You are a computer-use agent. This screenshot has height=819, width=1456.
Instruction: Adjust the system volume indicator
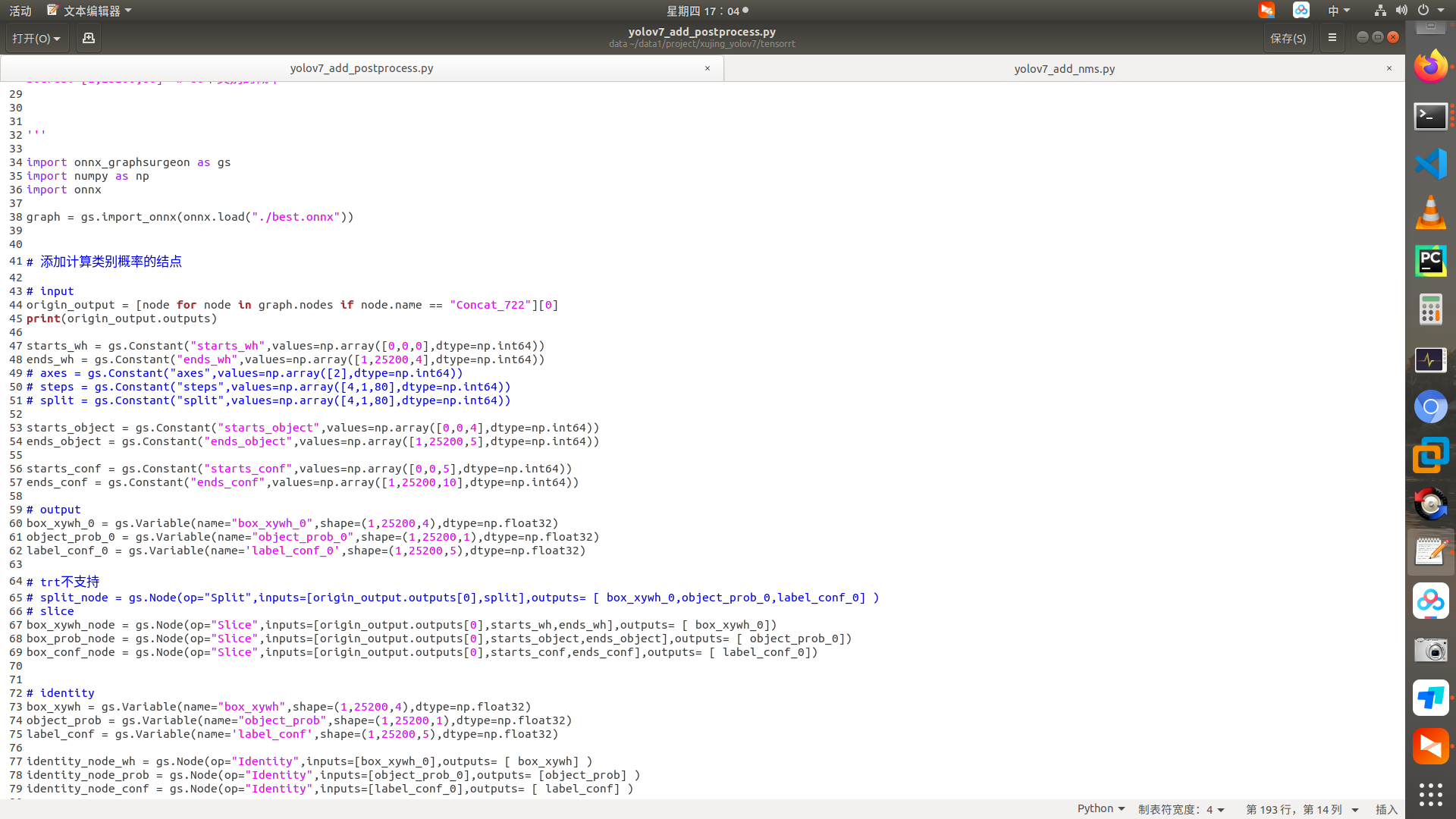(x=1402, y=10)
